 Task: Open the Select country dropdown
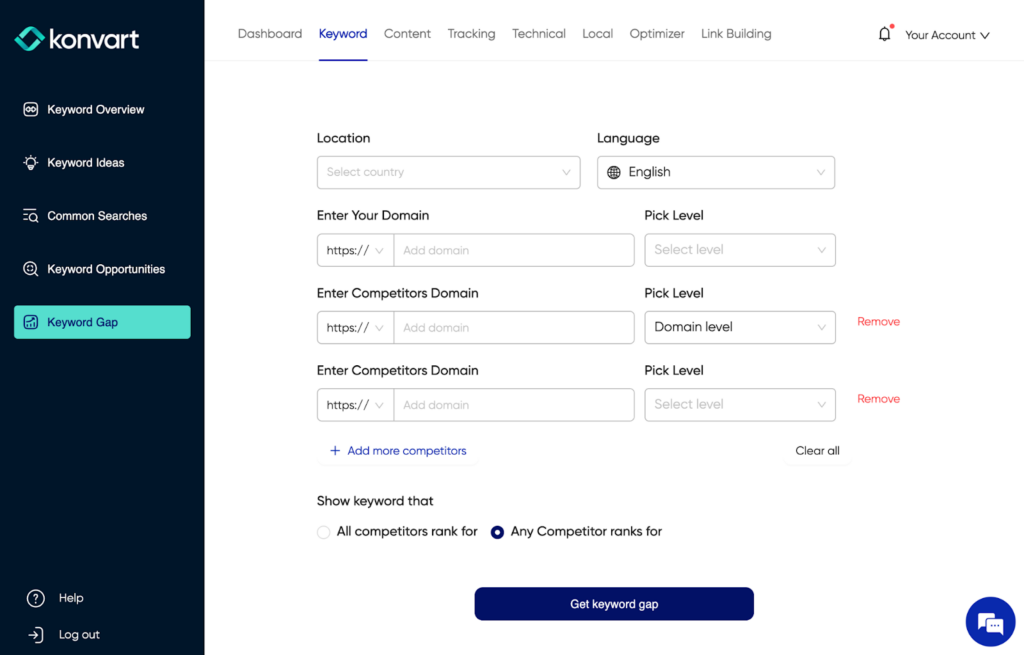[448, 172]
